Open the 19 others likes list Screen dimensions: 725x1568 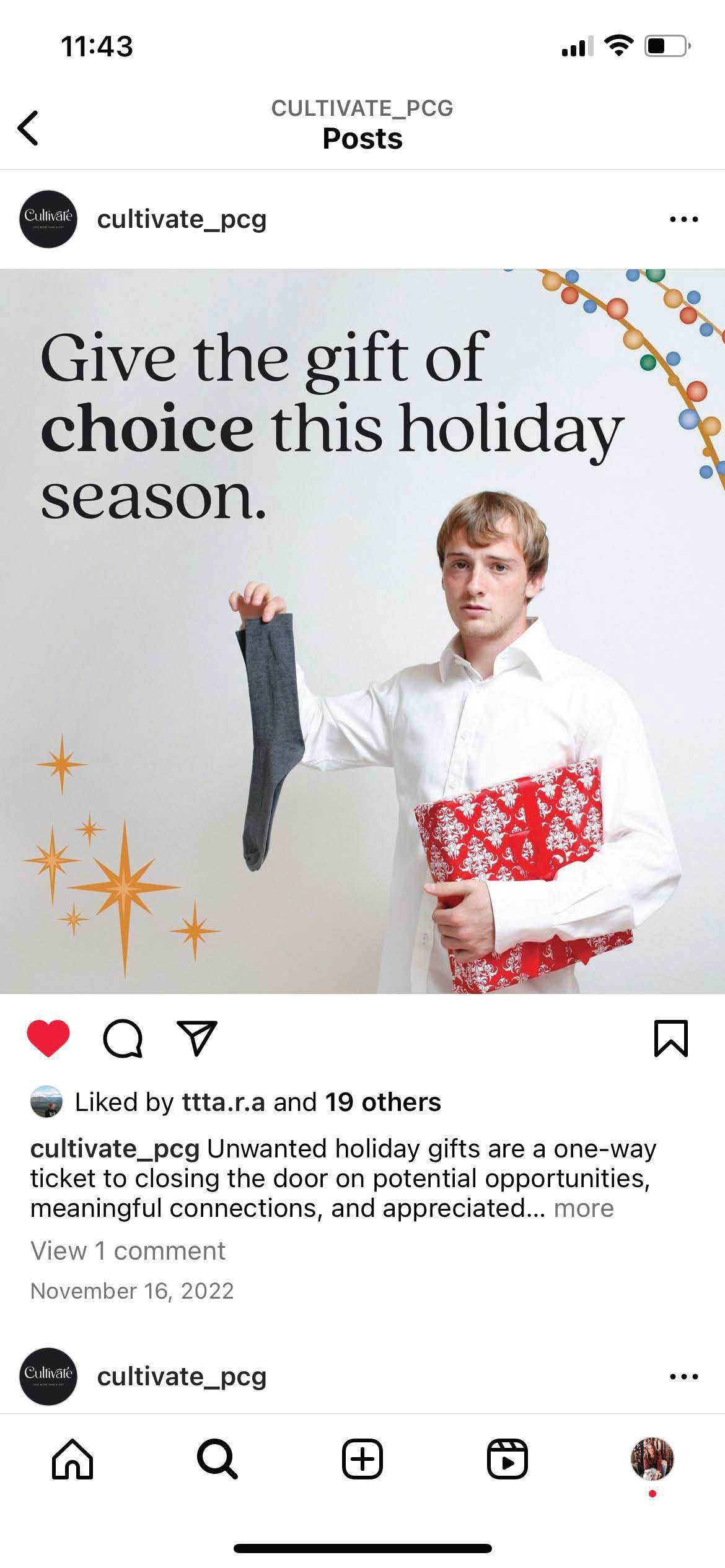[x=383, y=1102]
